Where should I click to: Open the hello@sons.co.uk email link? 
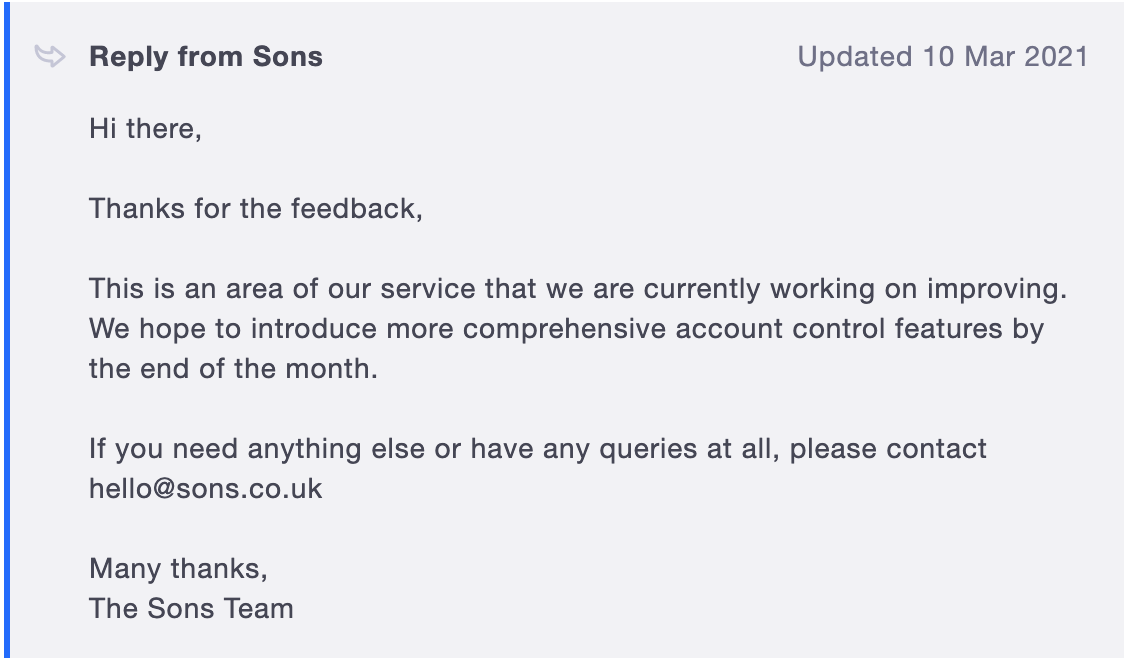click(206, 489)
